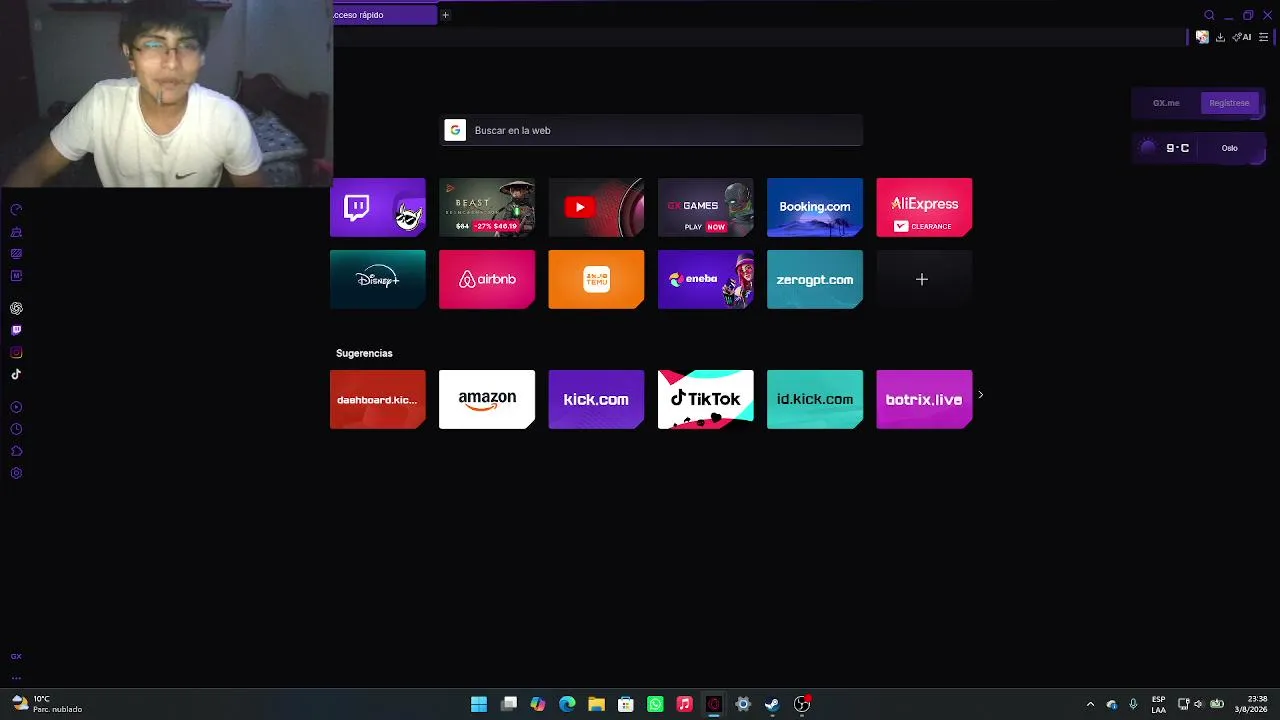Viewport: 1280px width, 720px height.
Task: Open the GX Games speed dial tile
Action: click(705, 207)
